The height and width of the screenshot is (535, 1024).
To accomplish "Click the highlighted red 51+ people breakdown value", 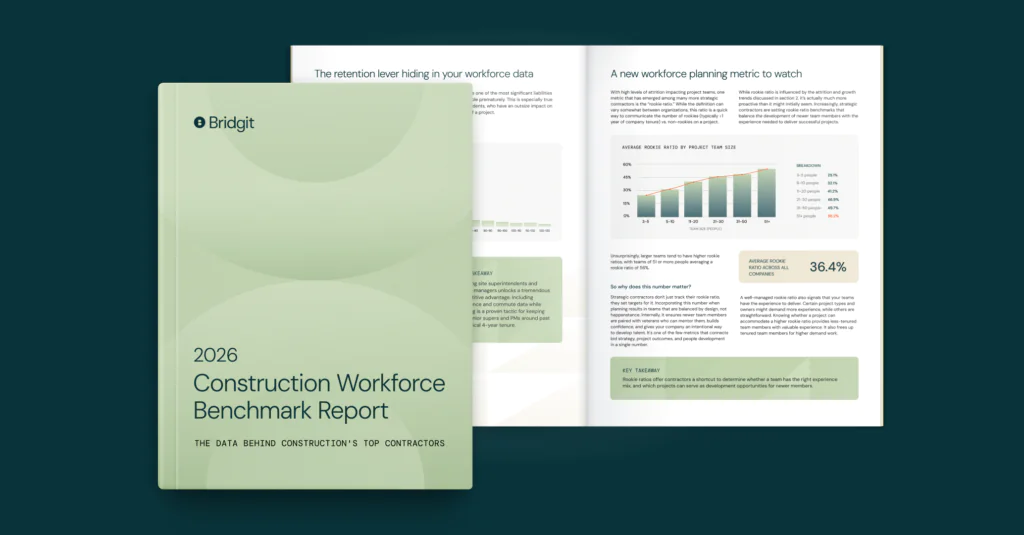I will click(x=833, y=215).
